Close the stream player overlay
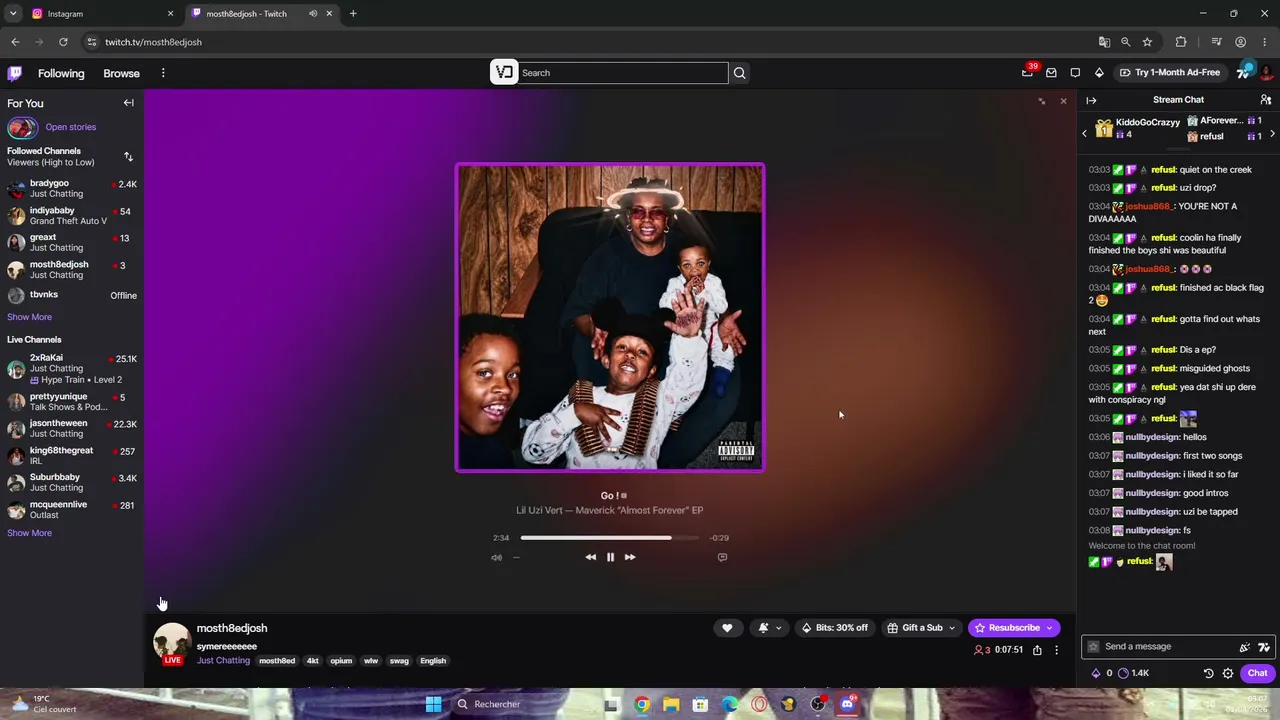1280x720 pixels. point(1063,101)
